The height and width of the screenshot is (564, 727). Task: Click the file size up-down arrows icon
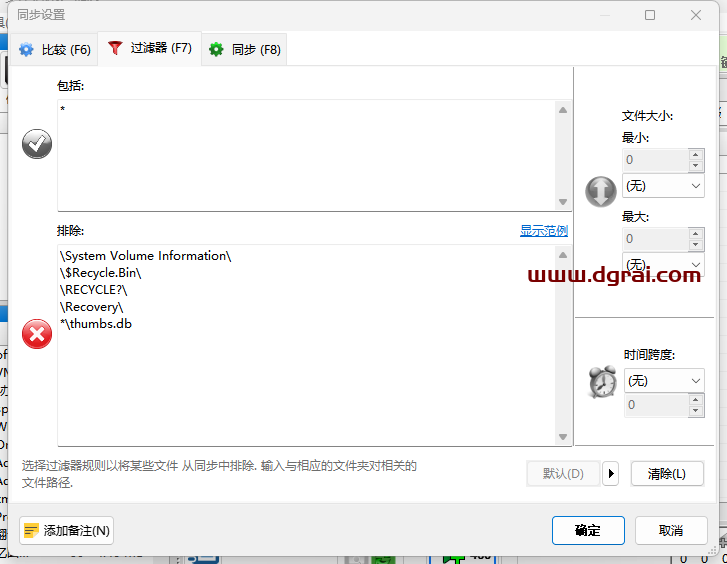coord(601,191)
